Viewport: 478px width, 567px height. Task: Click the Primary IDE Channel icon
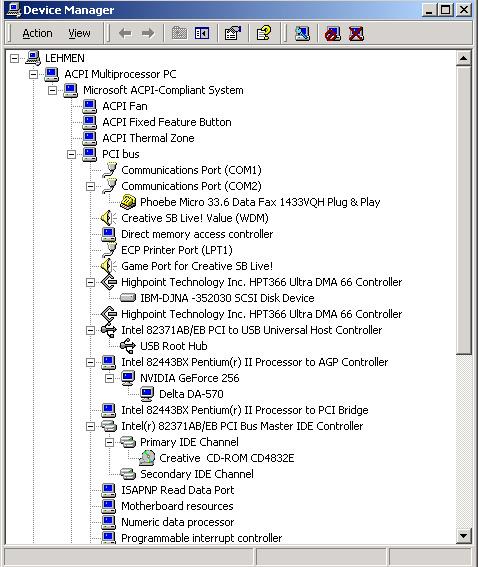click(x=128, y=442)
